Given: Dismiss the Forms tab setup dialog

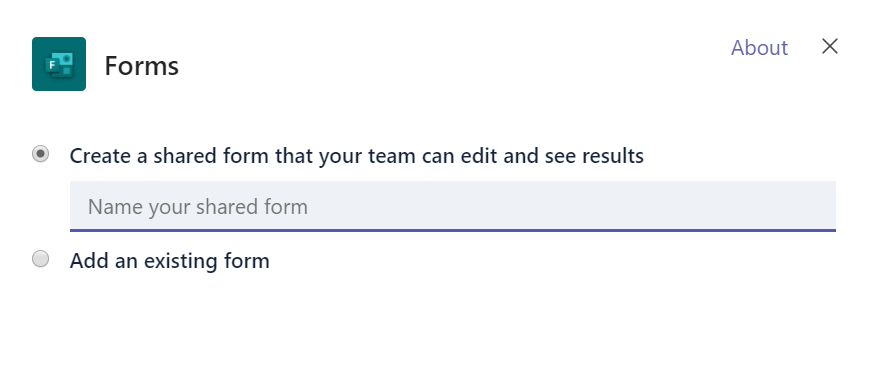Looking at the screenshot, I should pyautogui.click(x=830, y=47).
